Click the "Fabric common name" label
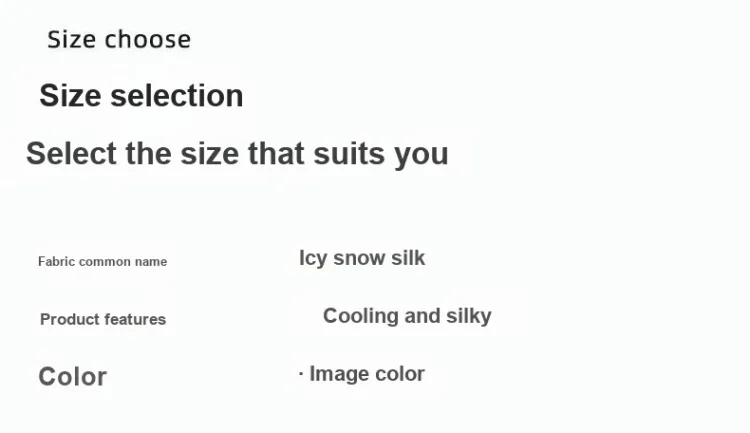The width and height of the screenshot is (750, 433). [x=102, y=262]
